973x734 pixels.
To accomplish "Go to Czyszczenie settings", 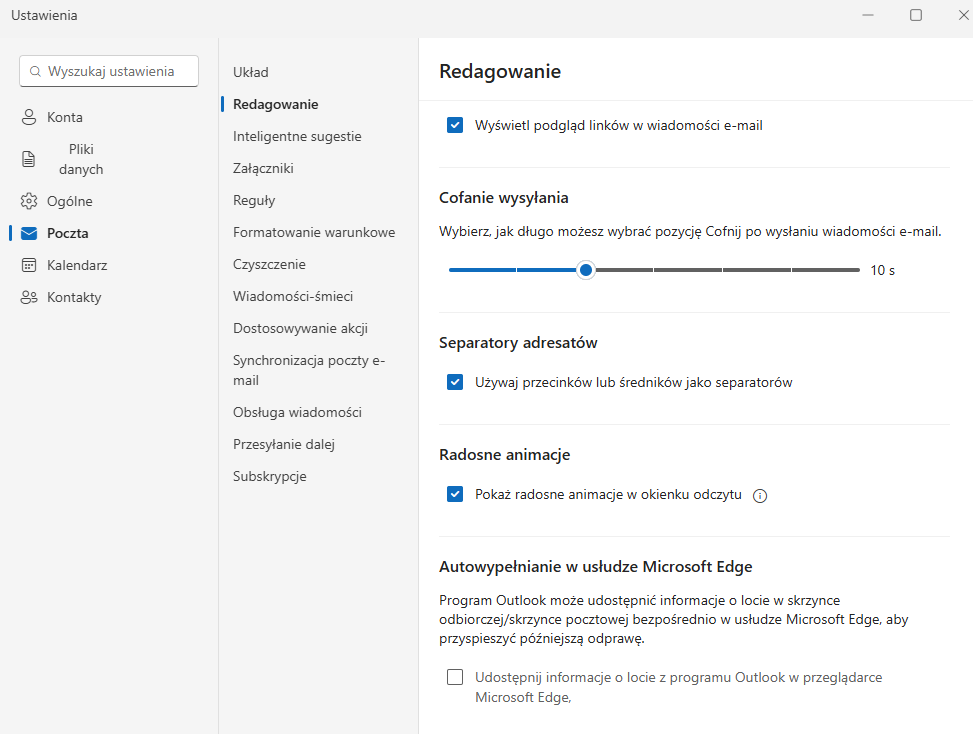I will coord(269,264).
